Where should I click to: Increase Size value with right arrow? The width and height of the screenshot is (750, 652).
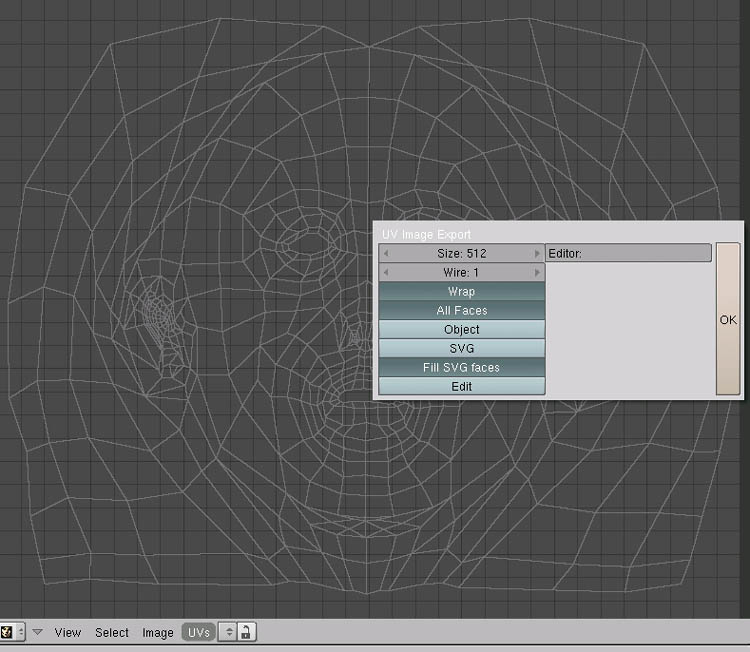coord(537,254)
